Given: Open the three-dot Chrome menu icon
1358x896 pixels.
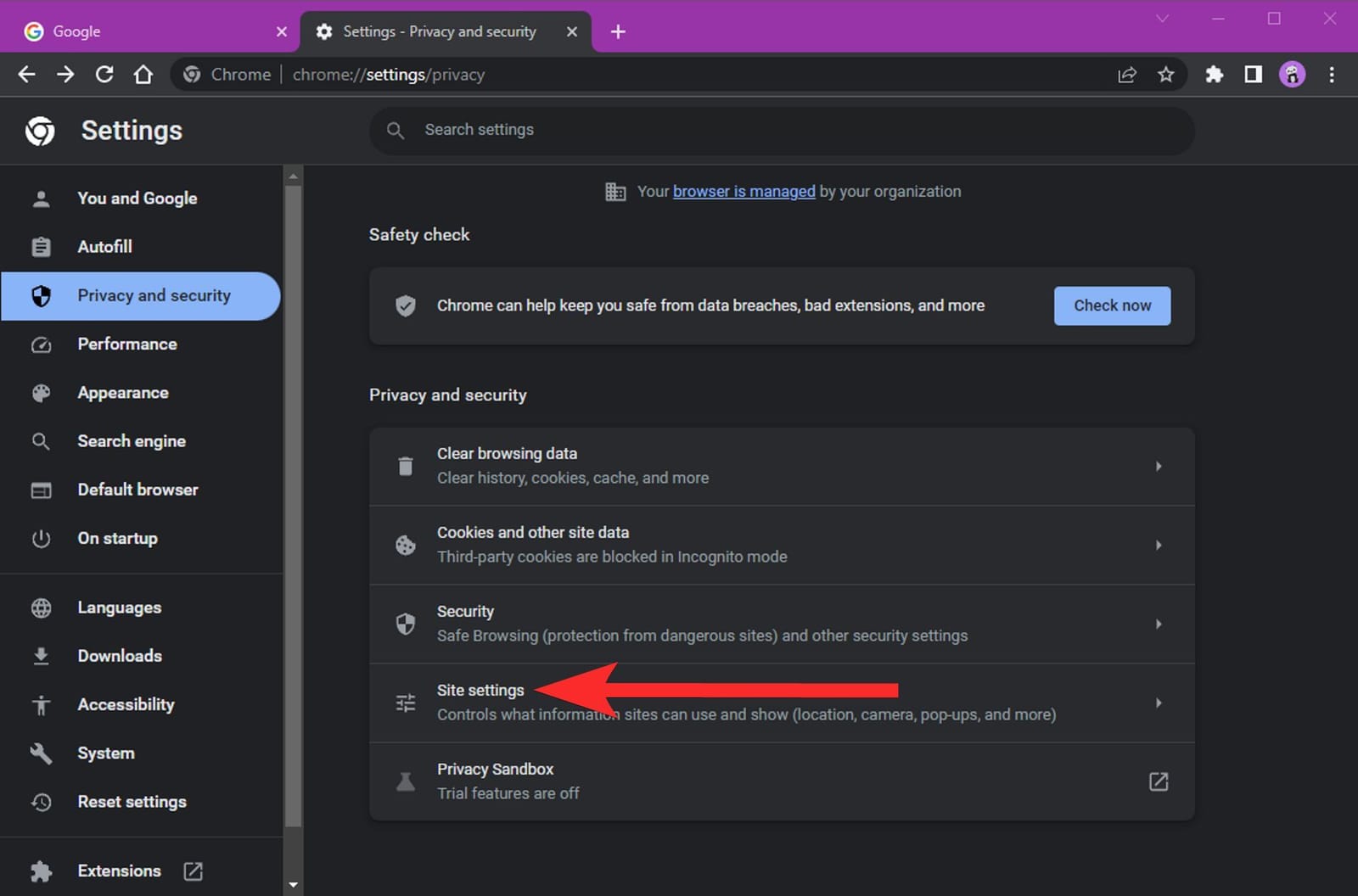Looking at the screenshot, I should 1332,75.
